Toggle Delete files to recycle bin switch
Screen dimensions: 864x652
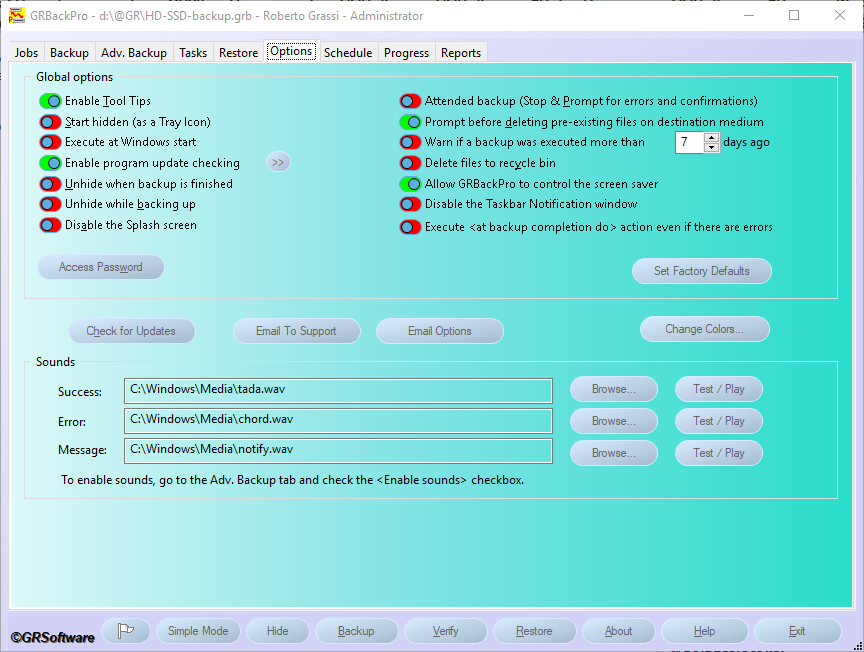[410, 163]
